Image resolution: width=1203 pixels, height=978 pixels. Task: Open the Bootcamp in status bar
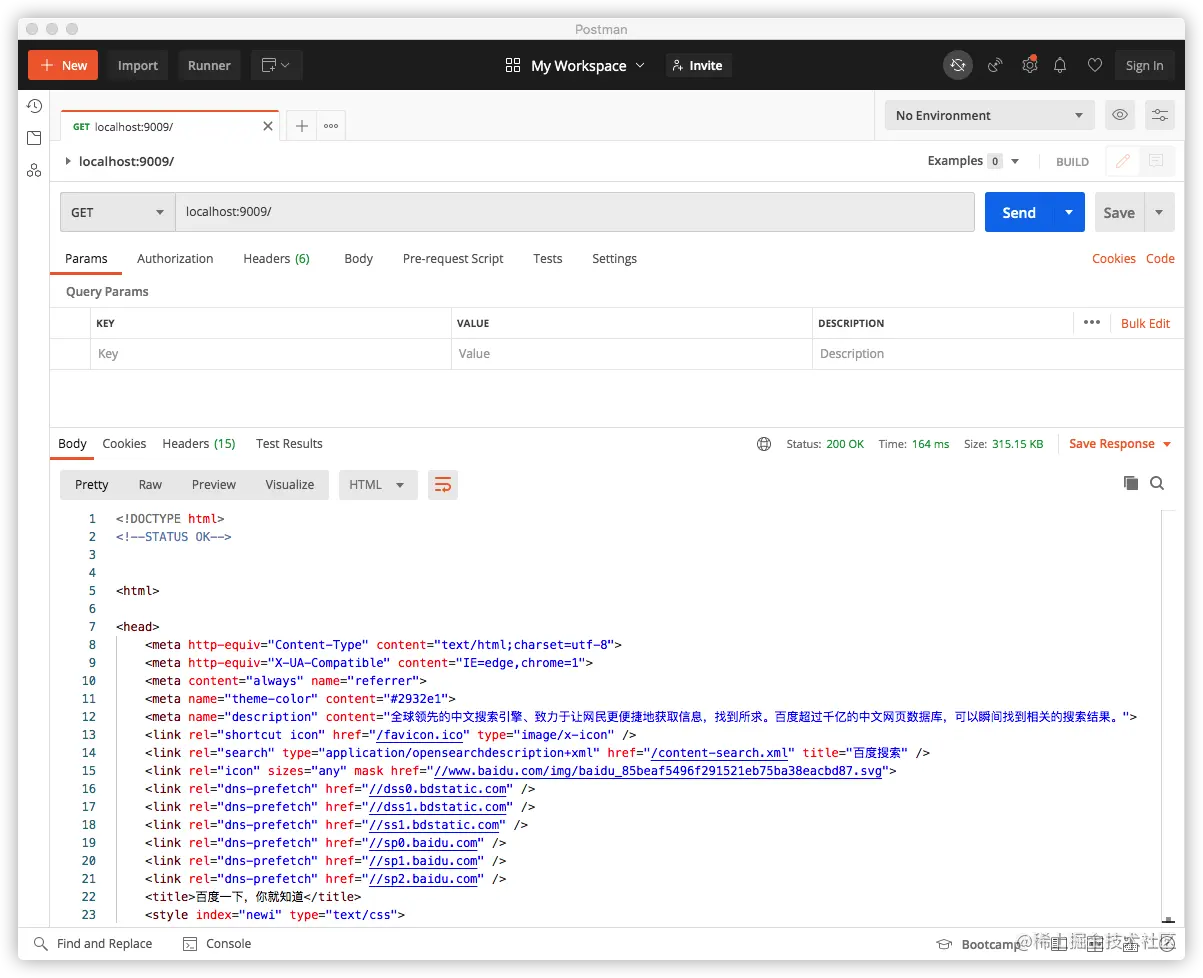[x=979, y=944]
